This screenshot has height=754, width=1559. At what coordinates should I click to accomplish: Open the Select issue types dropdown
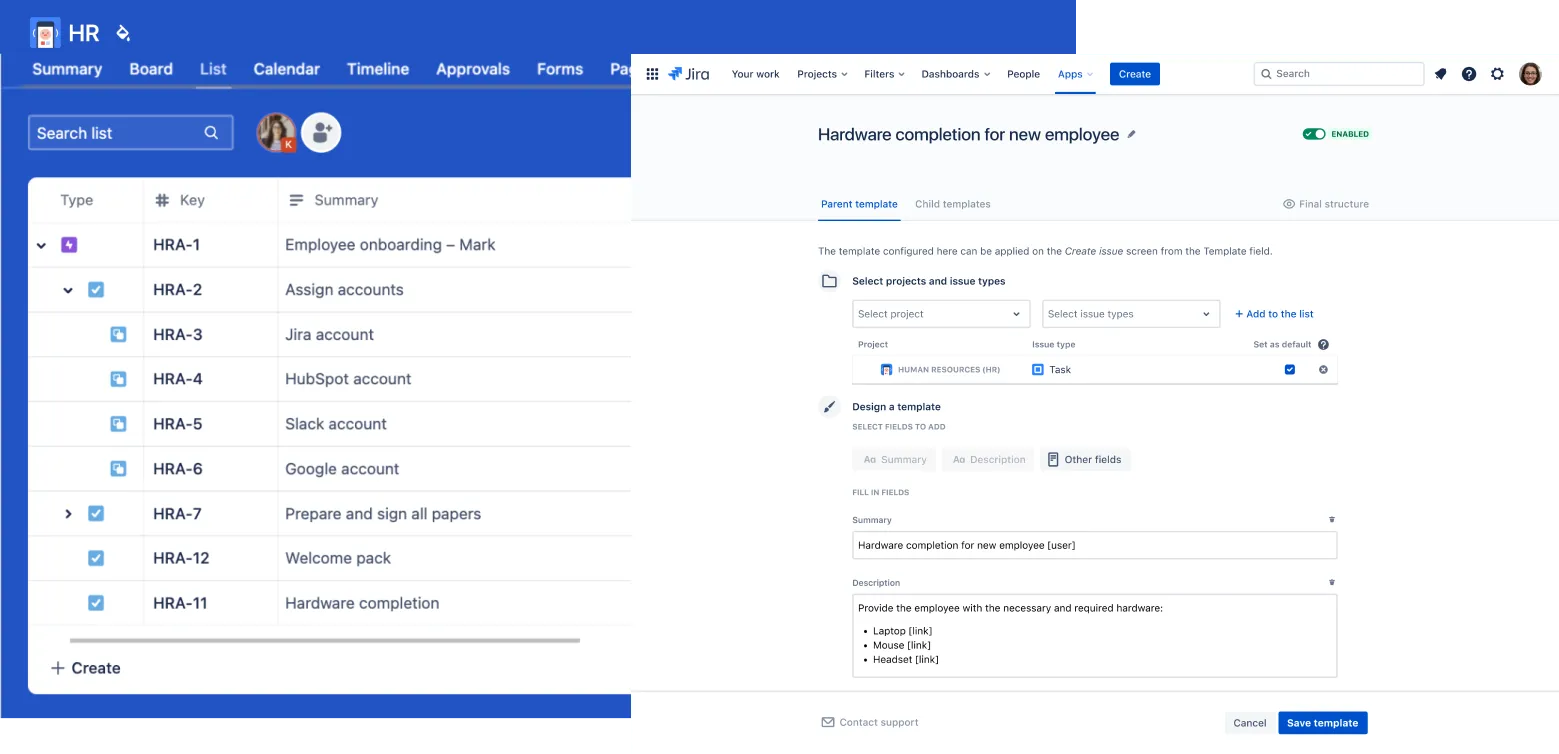[x=1130, y=314]
